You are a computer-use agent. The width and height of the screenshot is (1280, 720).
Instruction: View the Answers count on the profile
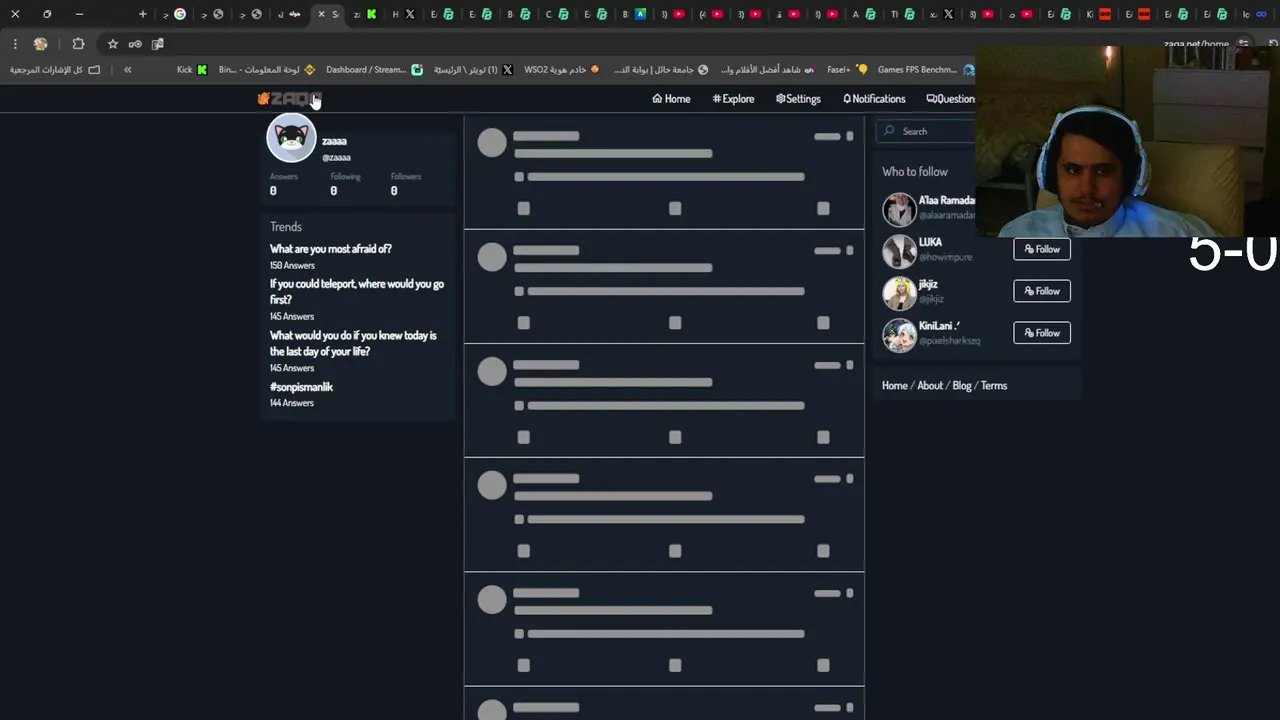coord(284,184)
